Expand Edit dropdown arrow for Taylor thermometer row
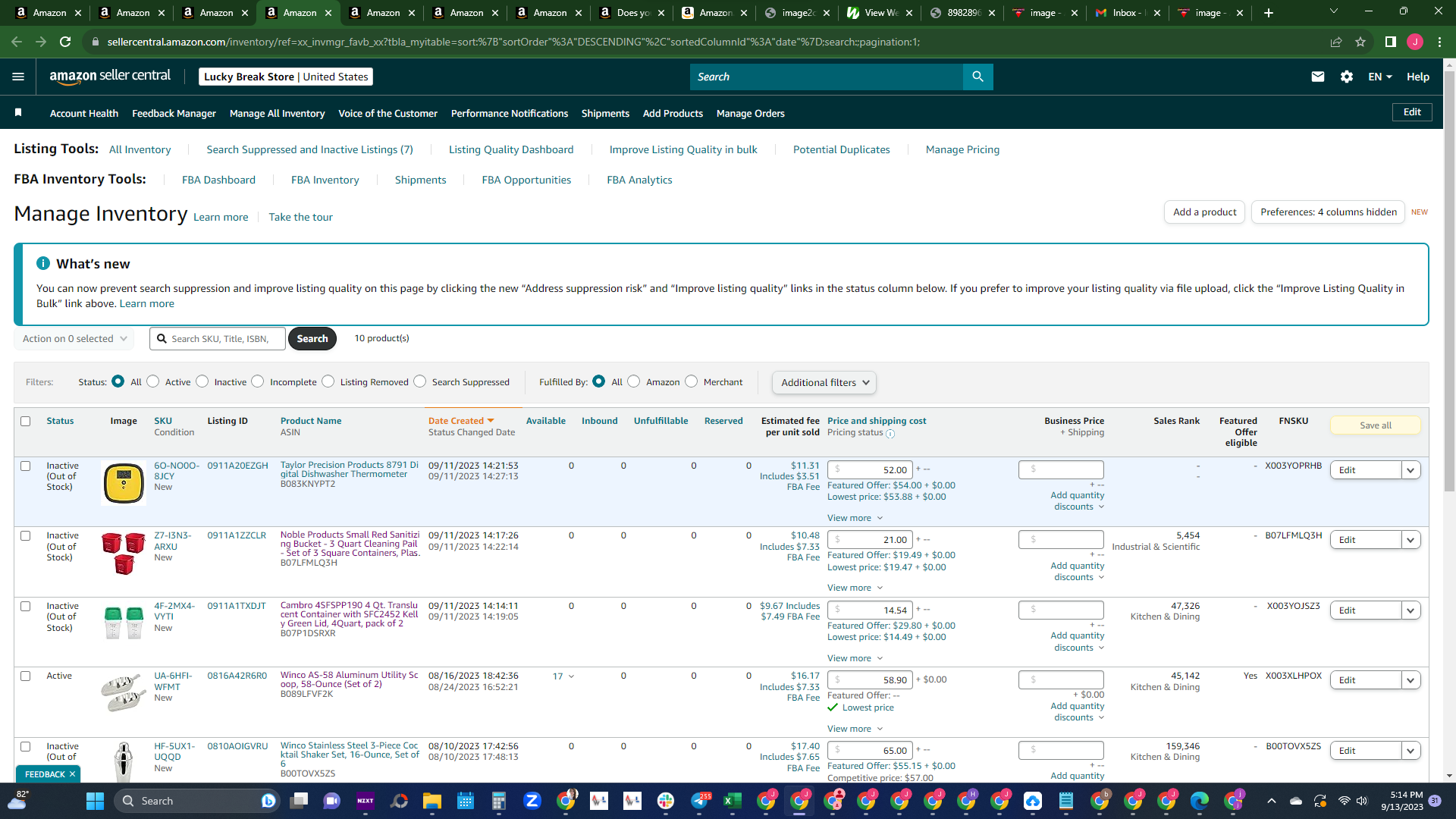Image resolution: width=1456 pixels, height=819 pixels. point(1410,470)
